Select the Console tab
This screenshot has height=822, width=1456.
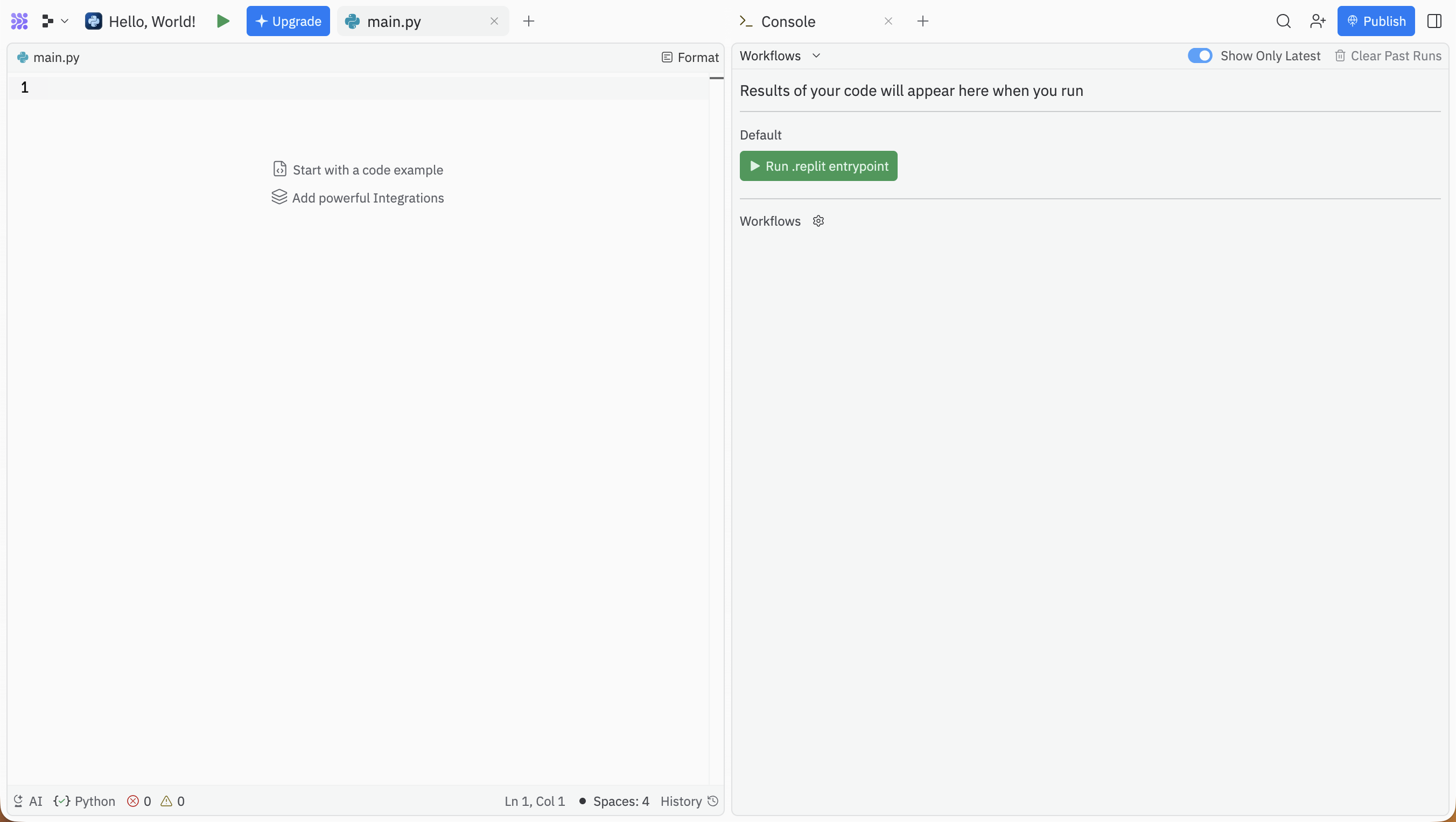point(788,22)
